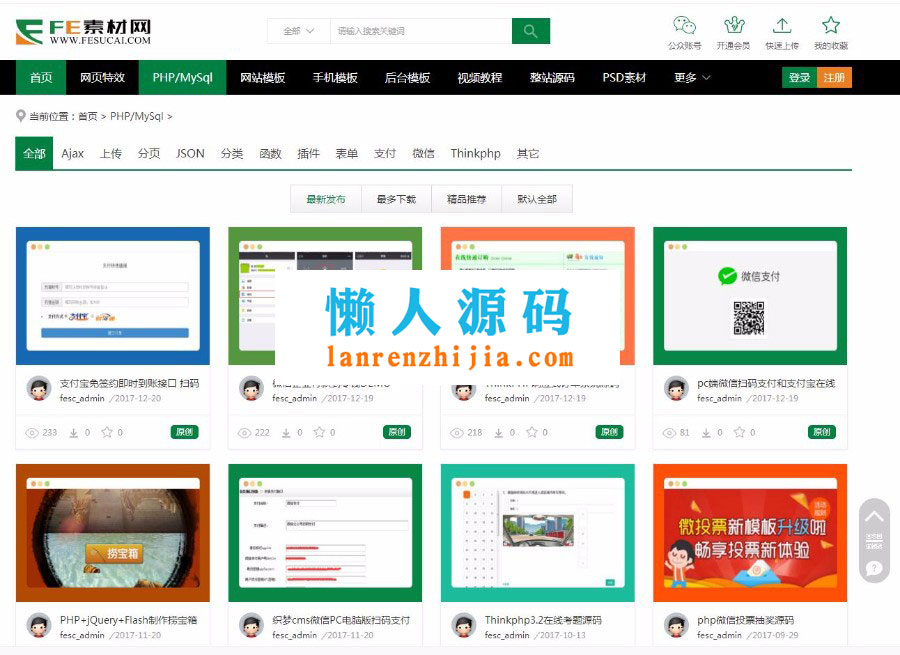
Task: Click PHP/MySql link in breadcrumb
Action: click(x=137, y=116)
